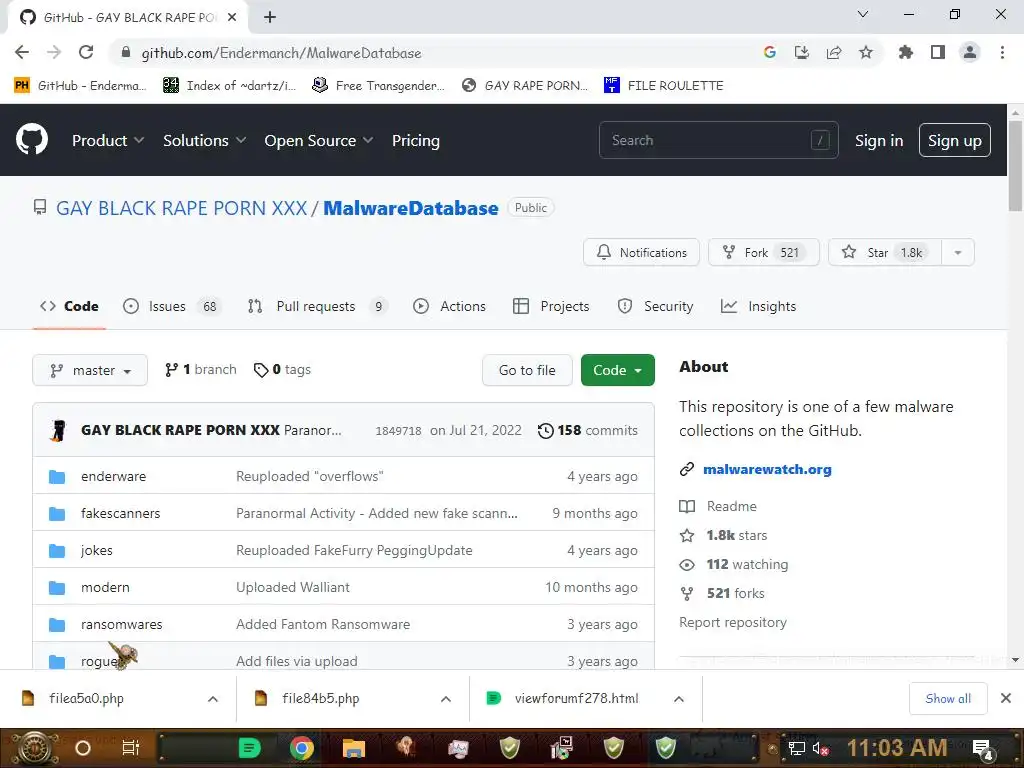Expand the Product menu
1024x768 pixels.
108,140
